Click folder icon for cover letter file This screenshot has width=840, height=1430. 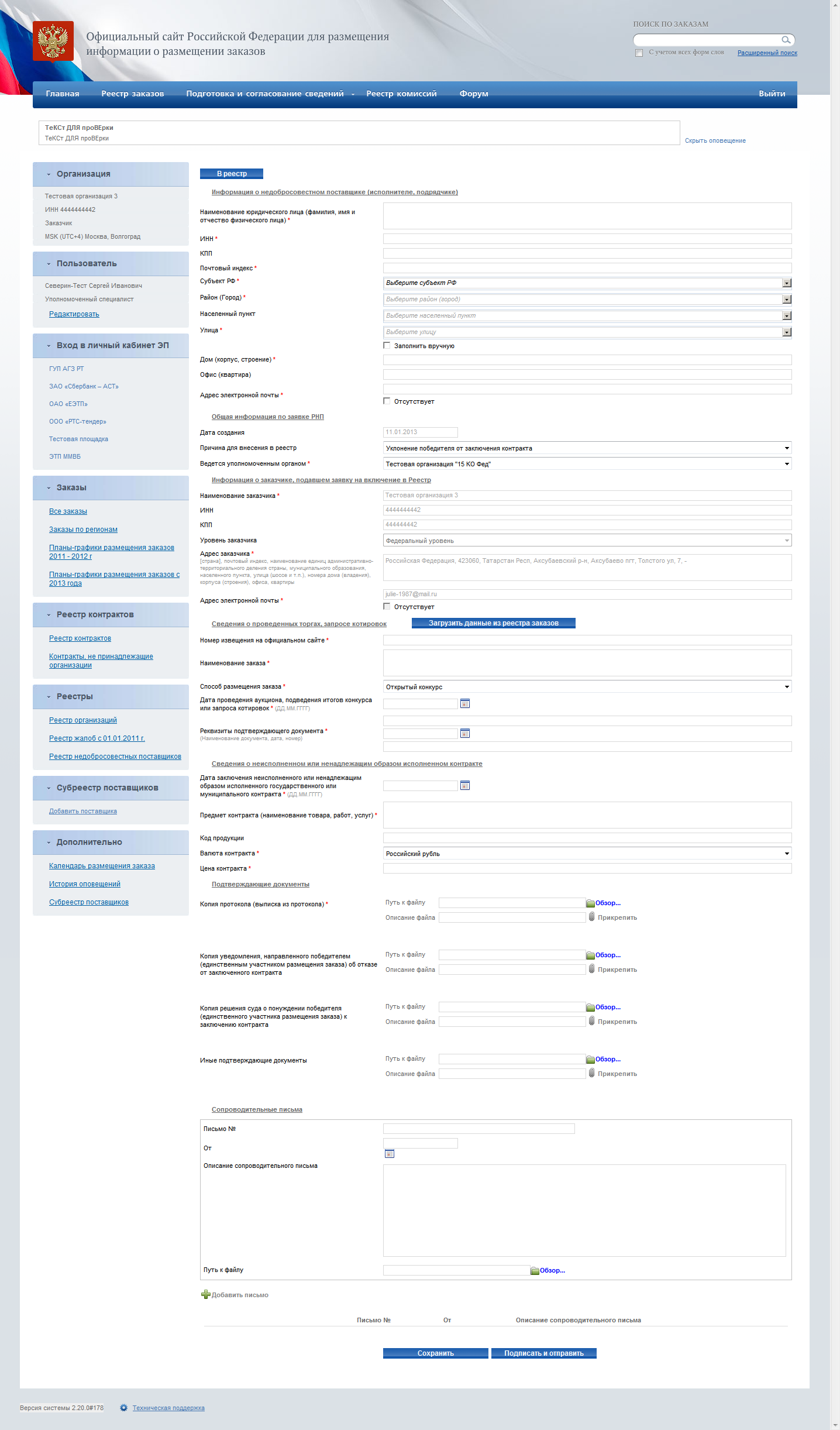(535, 1271)
